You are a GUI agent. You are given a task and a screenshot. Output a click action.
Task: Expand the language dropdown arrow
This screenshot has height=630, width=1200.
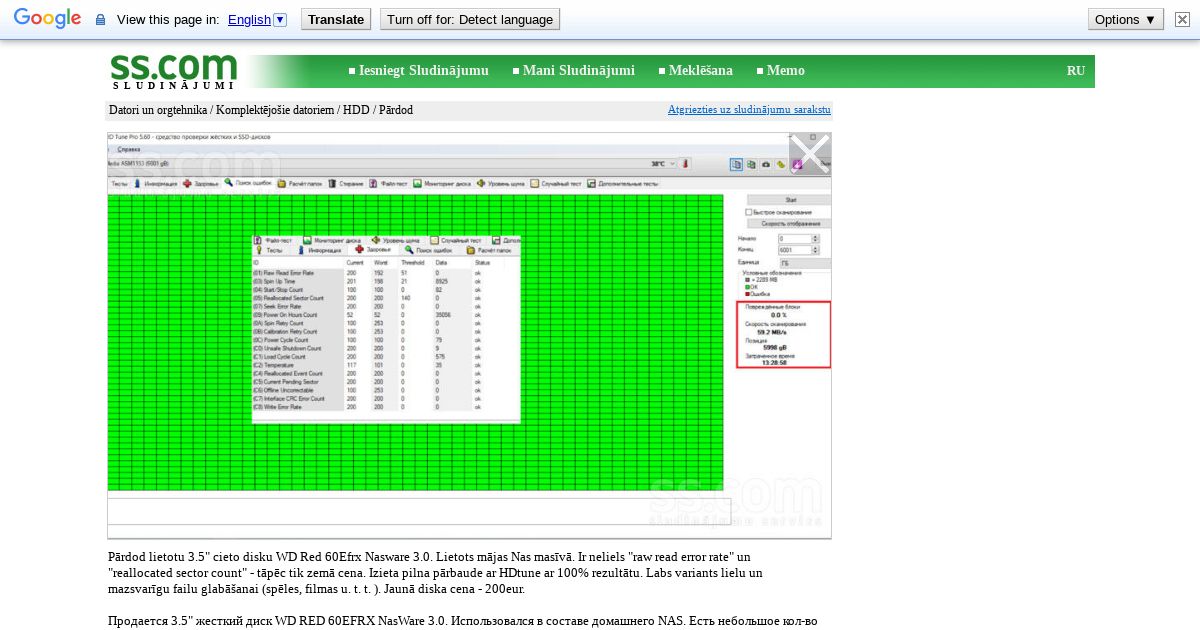click(280, 19)
